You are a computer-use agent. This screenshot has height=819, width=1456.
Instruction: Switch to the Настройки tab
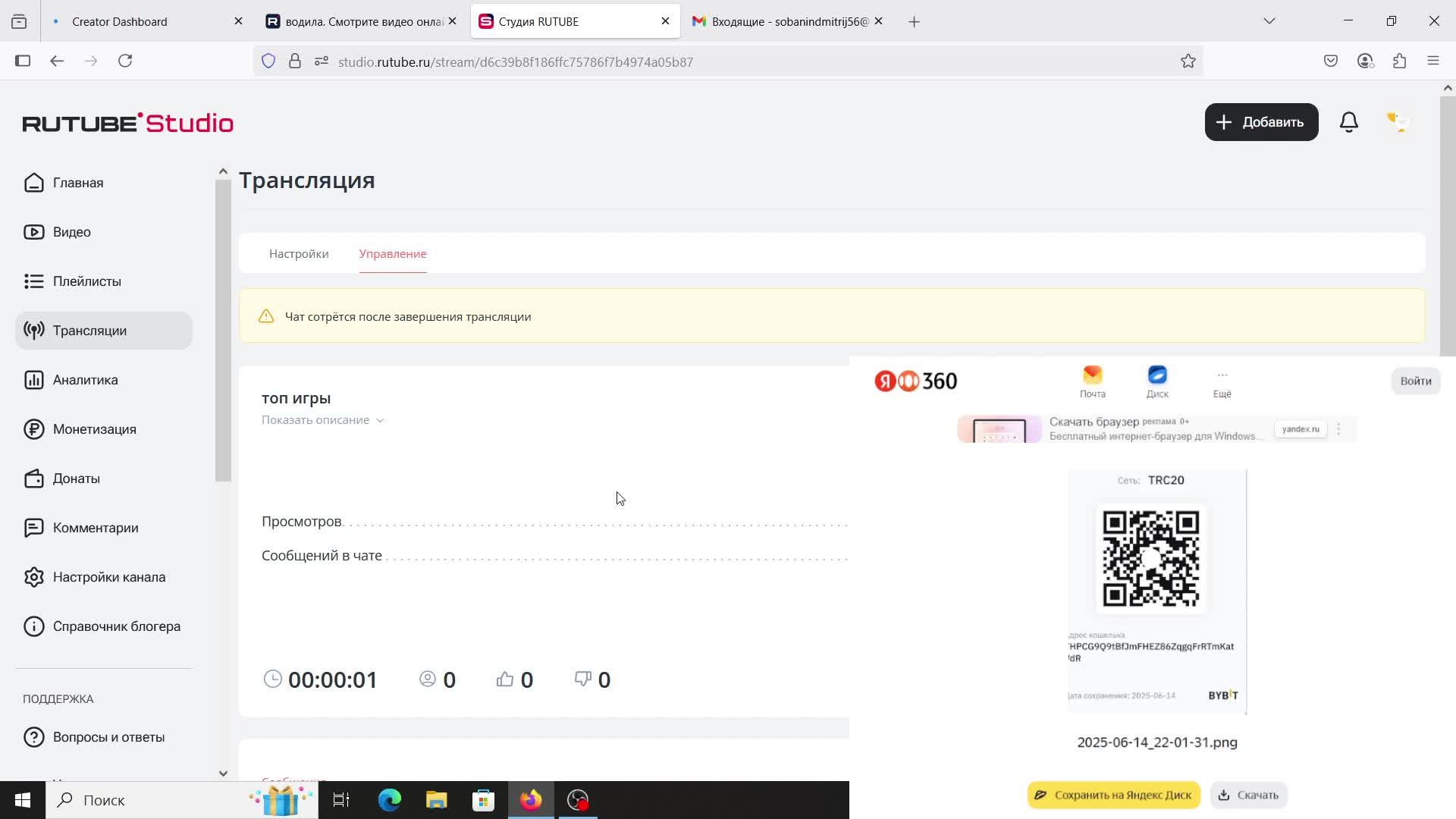pos(298,253)
